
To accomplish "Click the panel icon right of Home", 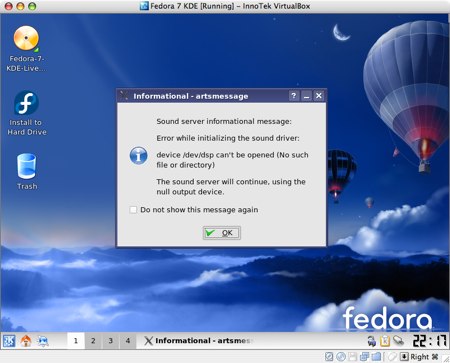I will (x=43, y=341).
